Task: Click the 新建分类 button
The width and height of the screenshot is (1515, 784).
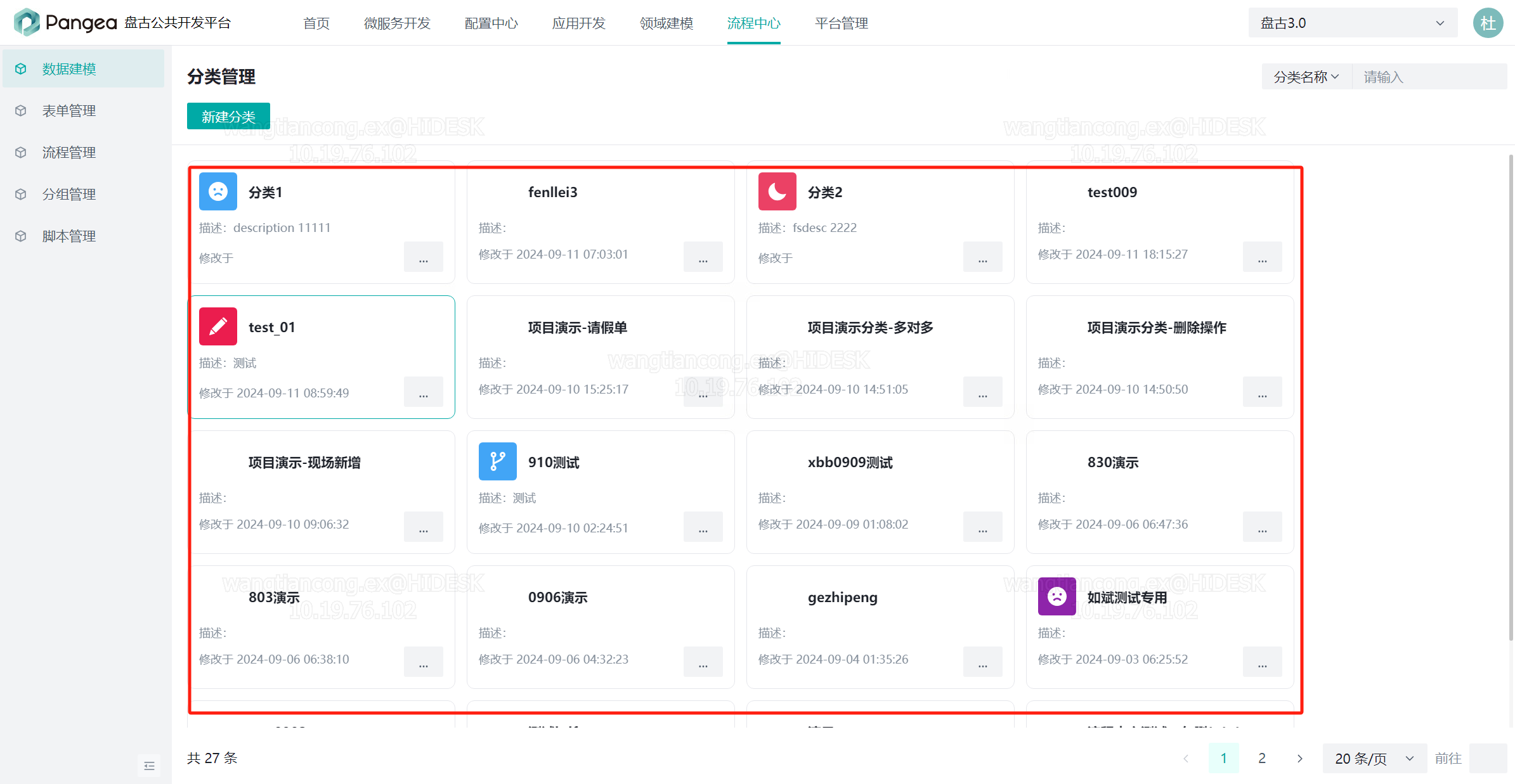Action: tap(228, 116)
